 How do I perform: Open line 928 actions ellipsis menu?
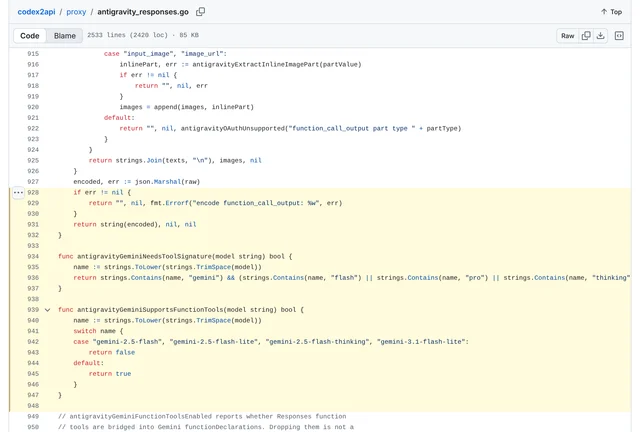click(x=18, y=192)
